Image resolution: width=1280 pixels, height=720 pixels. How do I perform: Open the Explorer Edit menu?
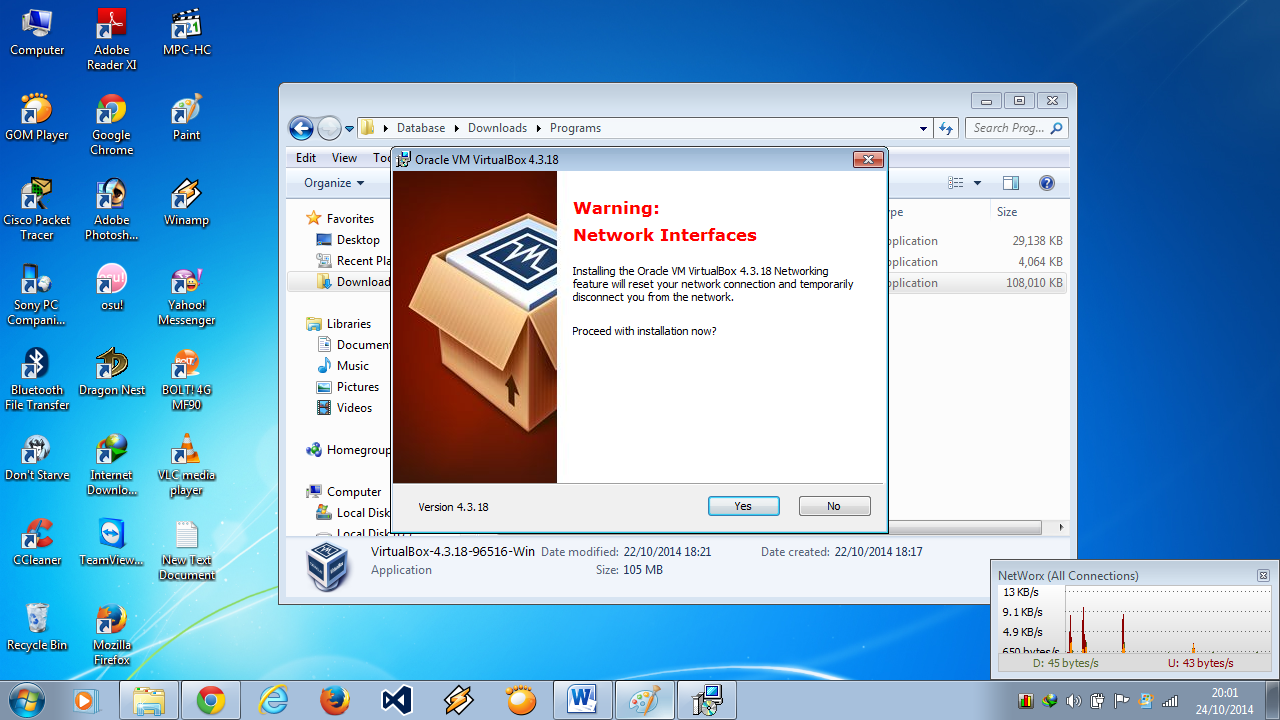tap(306, 158)
